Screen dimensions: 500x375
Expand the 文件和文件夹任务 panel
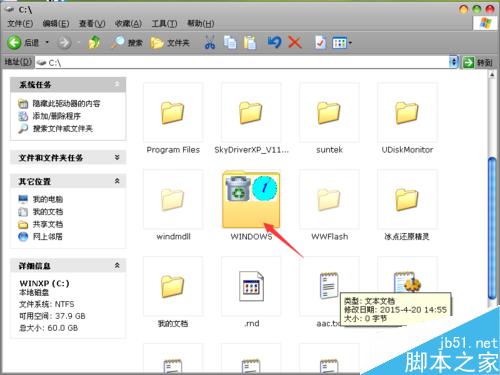[117, 157]
